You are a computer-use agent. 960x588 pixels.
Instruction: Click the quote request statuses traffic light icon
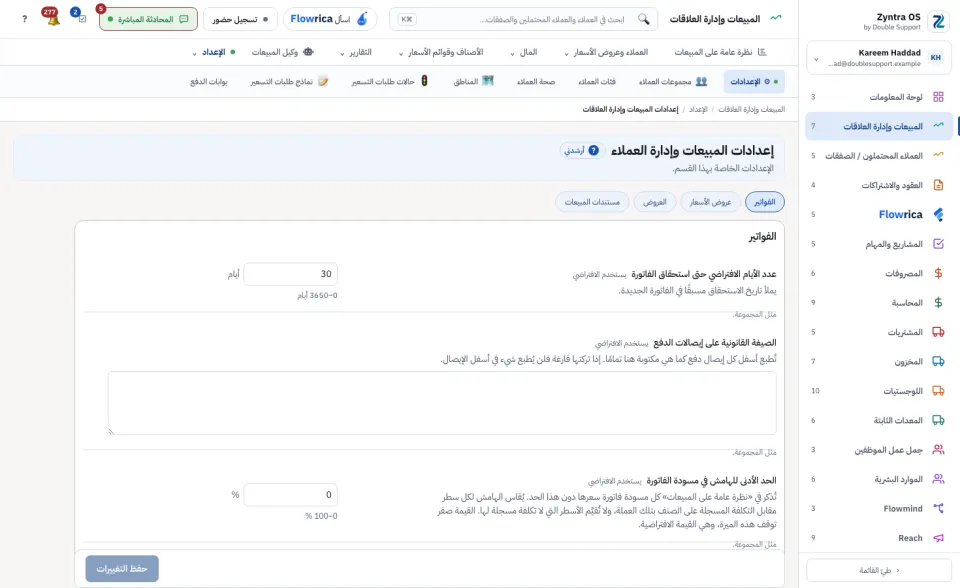[424, 81]
